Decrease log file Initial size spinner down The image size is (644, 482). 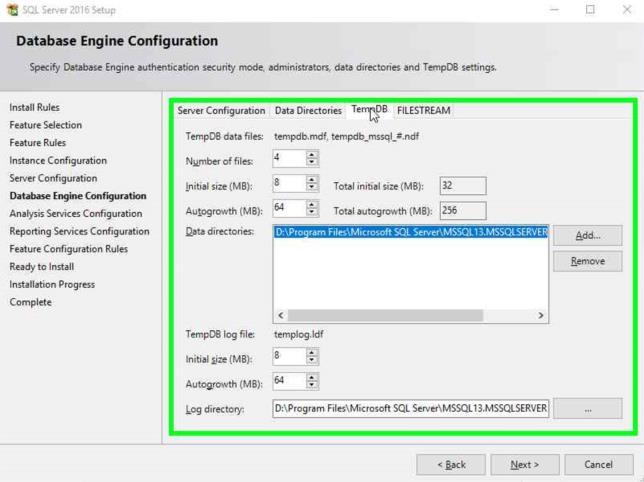[312, 360]
